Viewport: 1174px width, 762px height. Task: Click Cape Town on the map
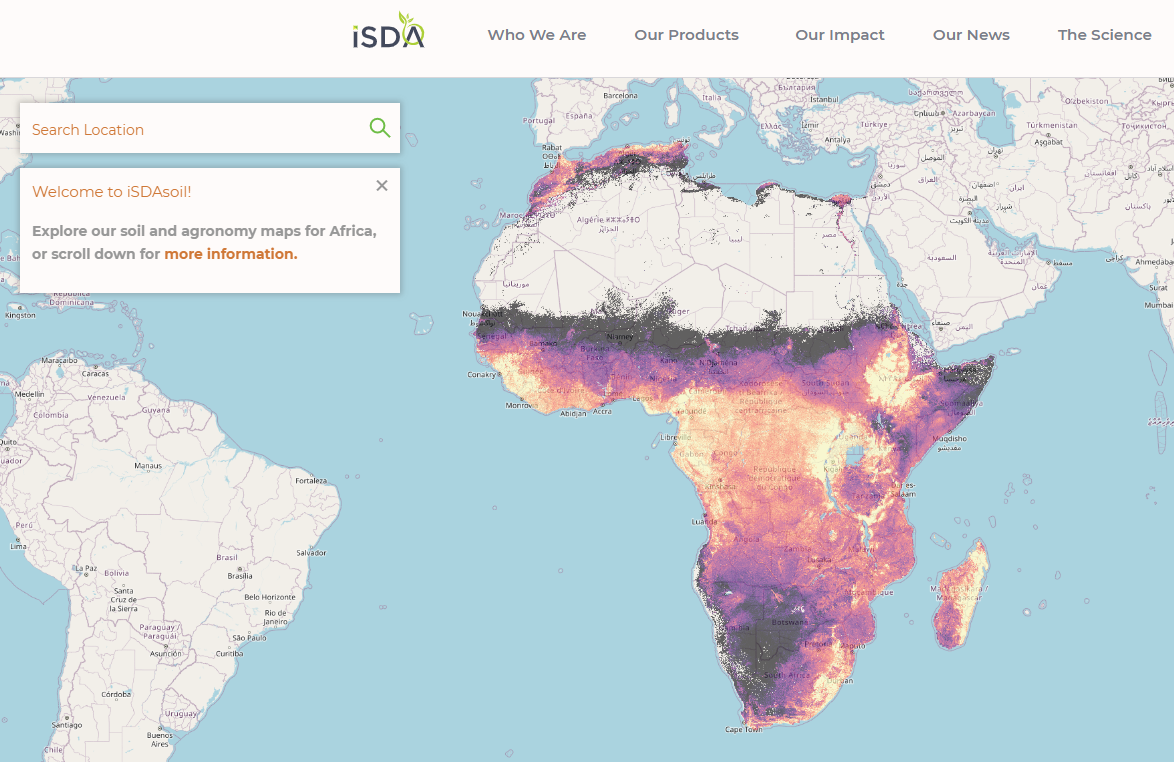click(743, 729)
